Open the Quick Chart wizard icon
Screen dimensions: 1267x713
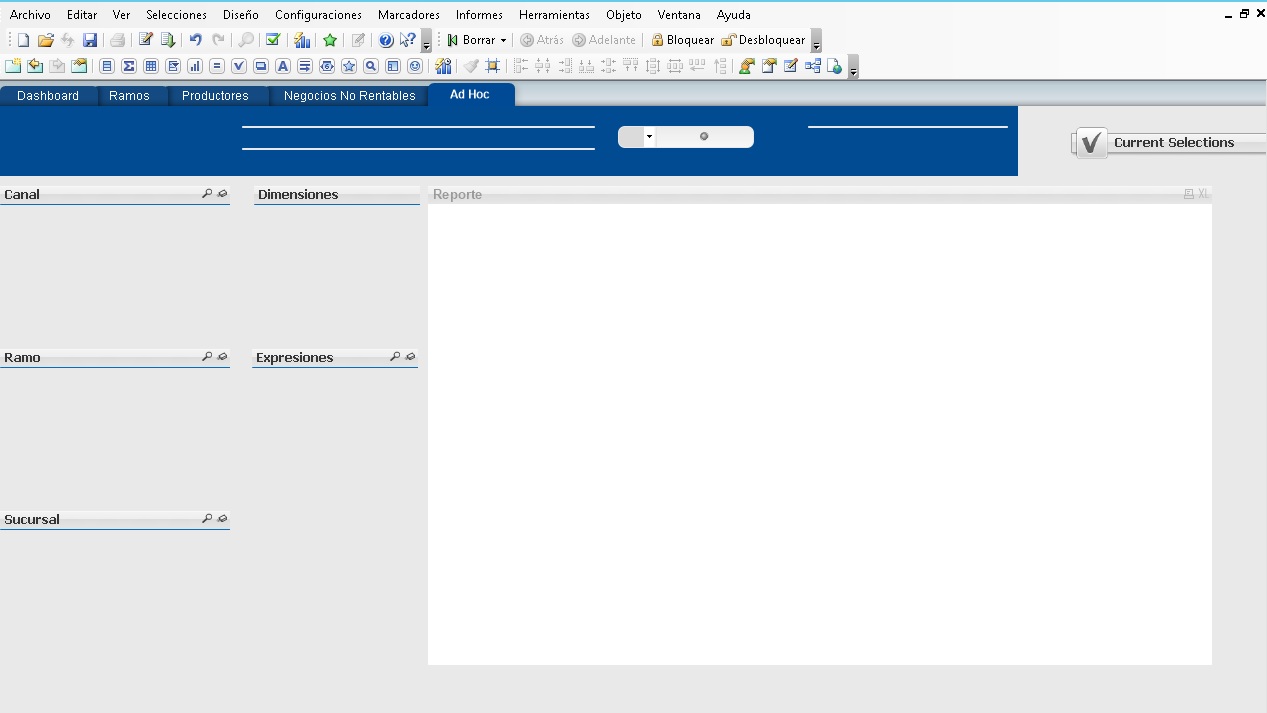click(x=301, y=40)
